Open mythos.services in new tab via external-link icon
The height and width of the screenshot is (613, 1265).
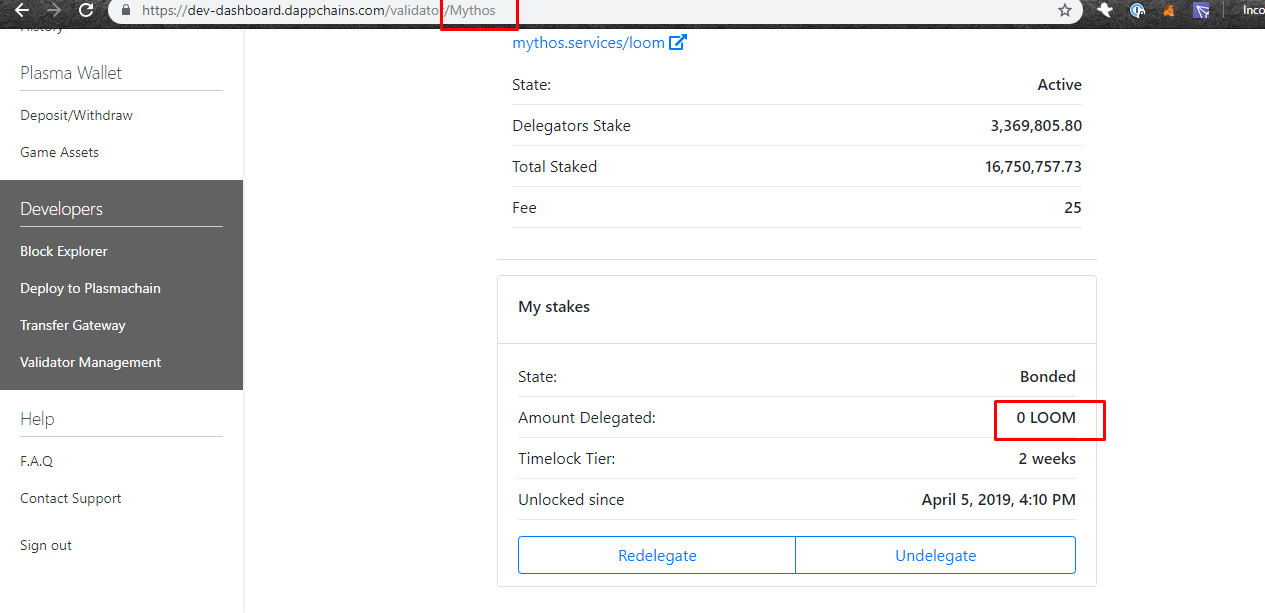679,42
